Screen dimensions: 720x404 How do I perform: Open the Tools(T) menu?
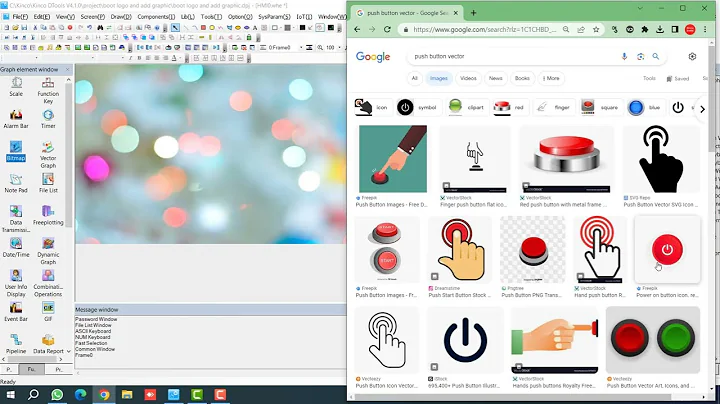click(x=211, y=17)
